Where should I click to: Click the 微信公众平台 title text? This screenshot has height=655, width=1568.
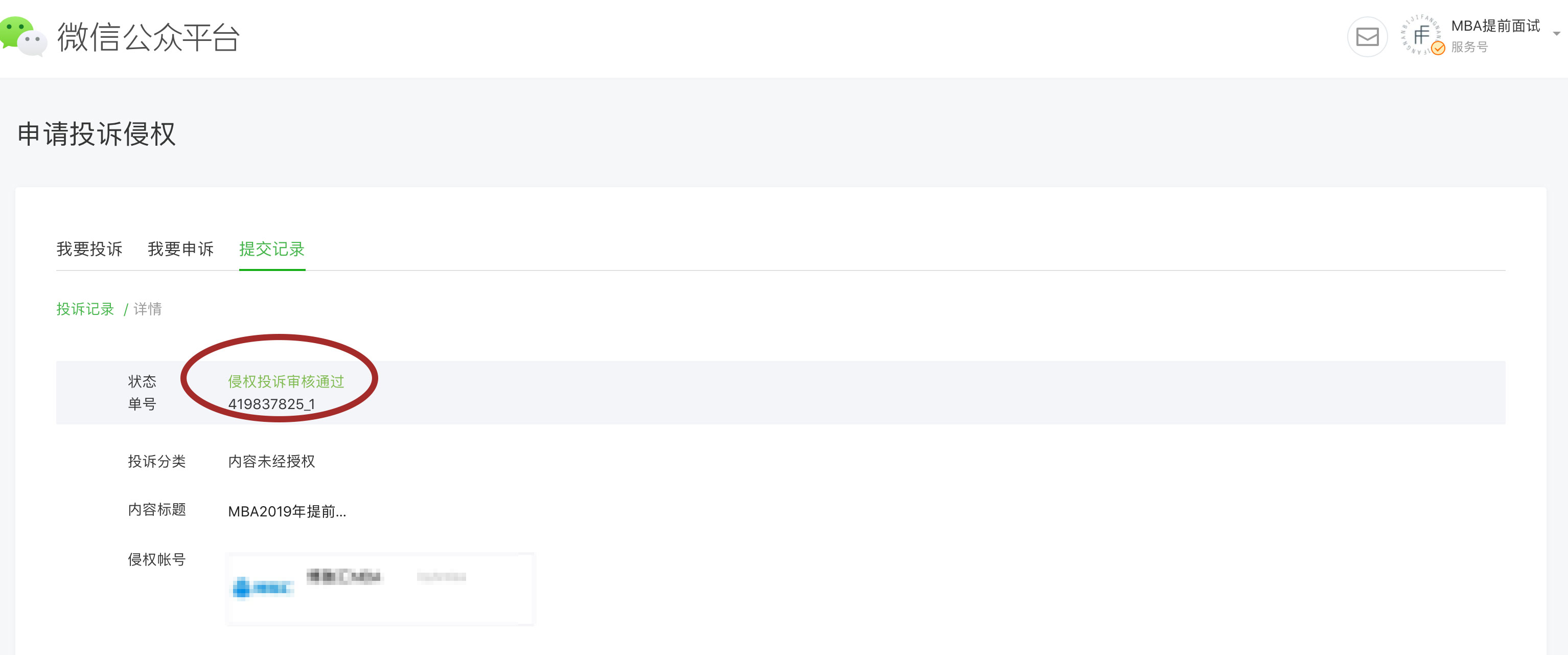(149, 37)
